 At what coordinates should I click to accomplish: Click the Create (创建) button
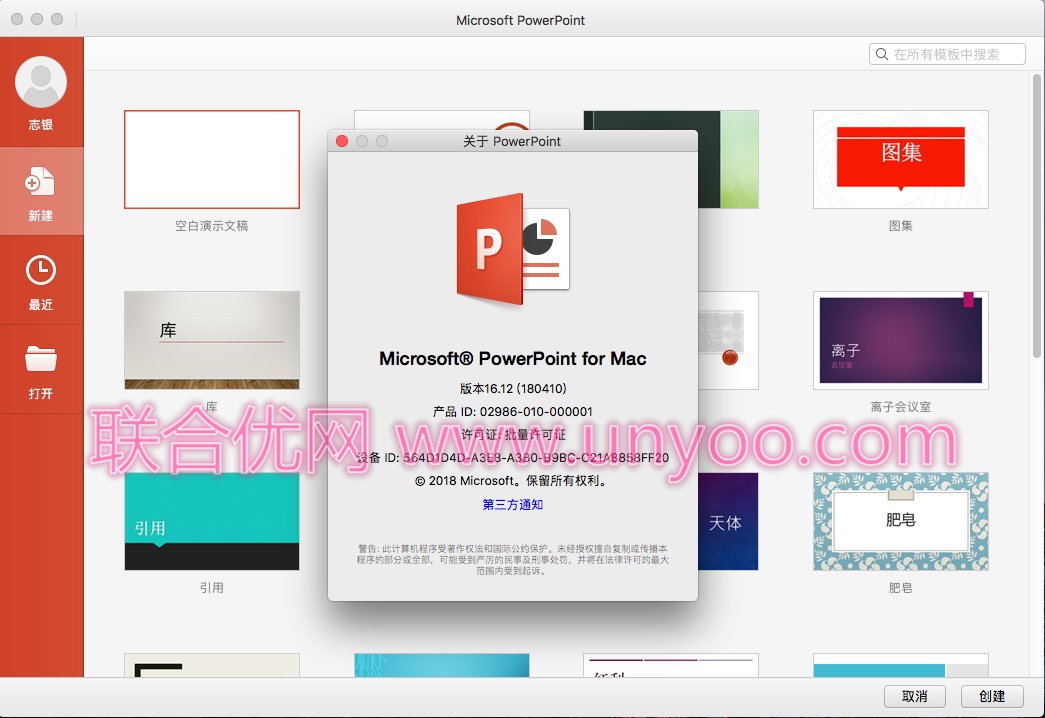(x=992, y=696)
